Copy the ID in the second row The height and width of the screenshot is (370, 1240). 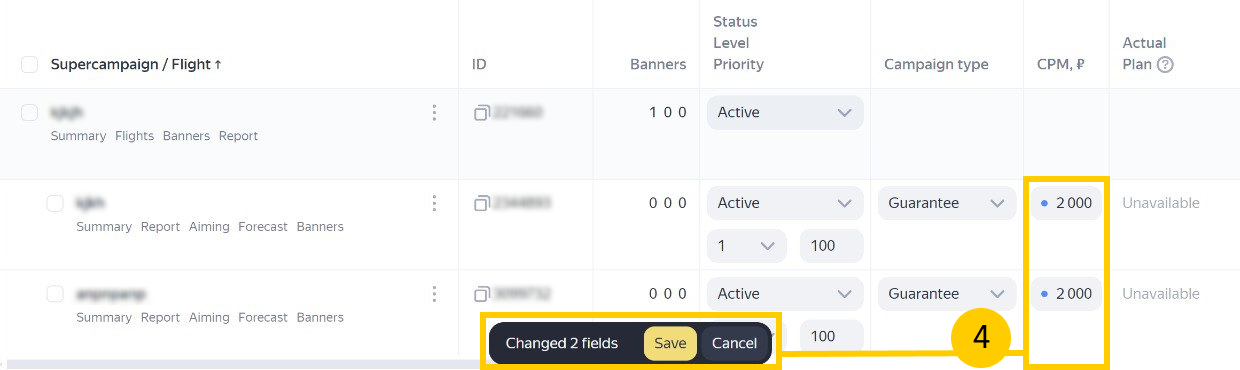[x=481, y=203]
